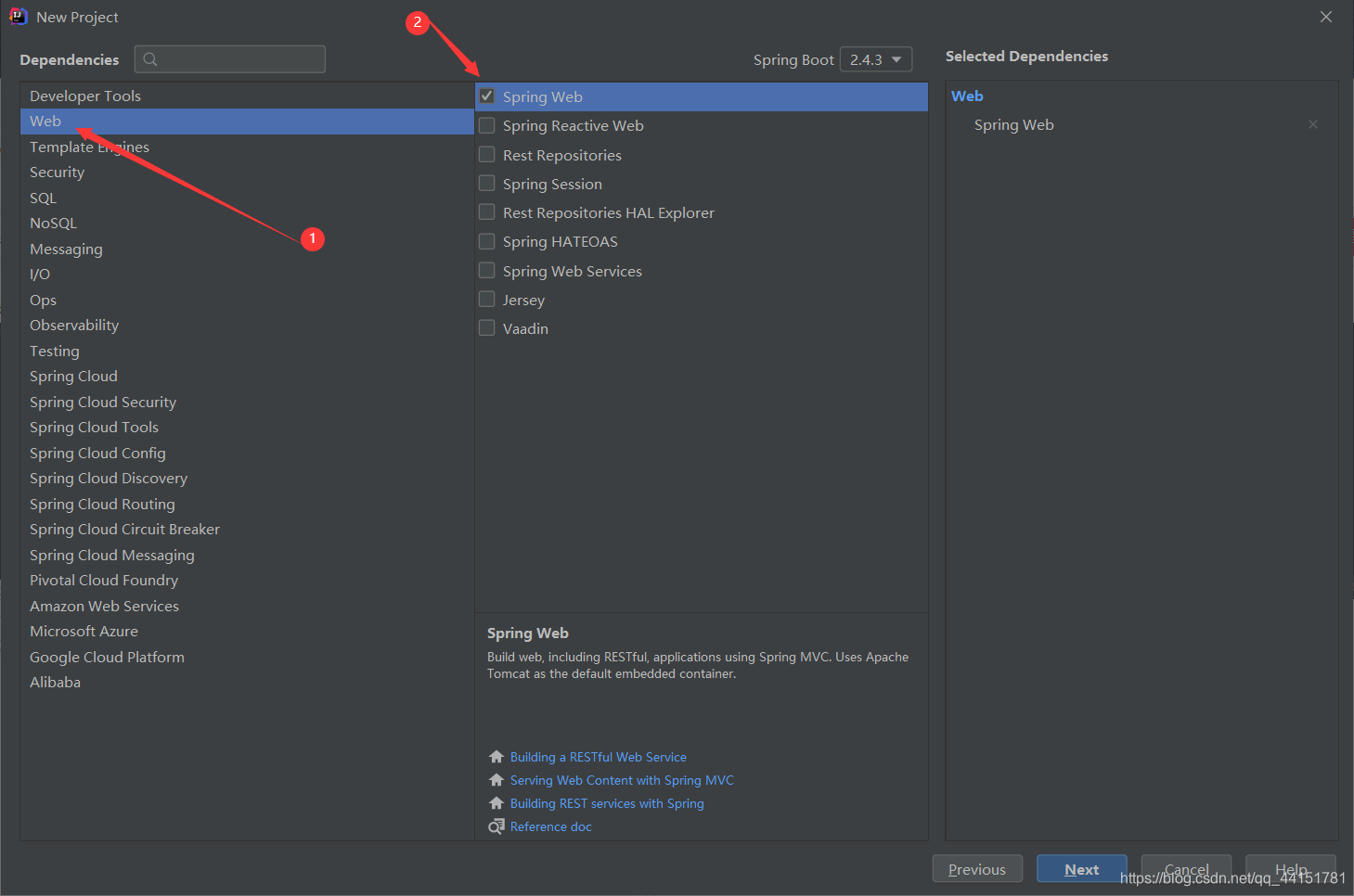Tick the Rest Repositories checkbox
The image size is (1354, 896).
486,154
